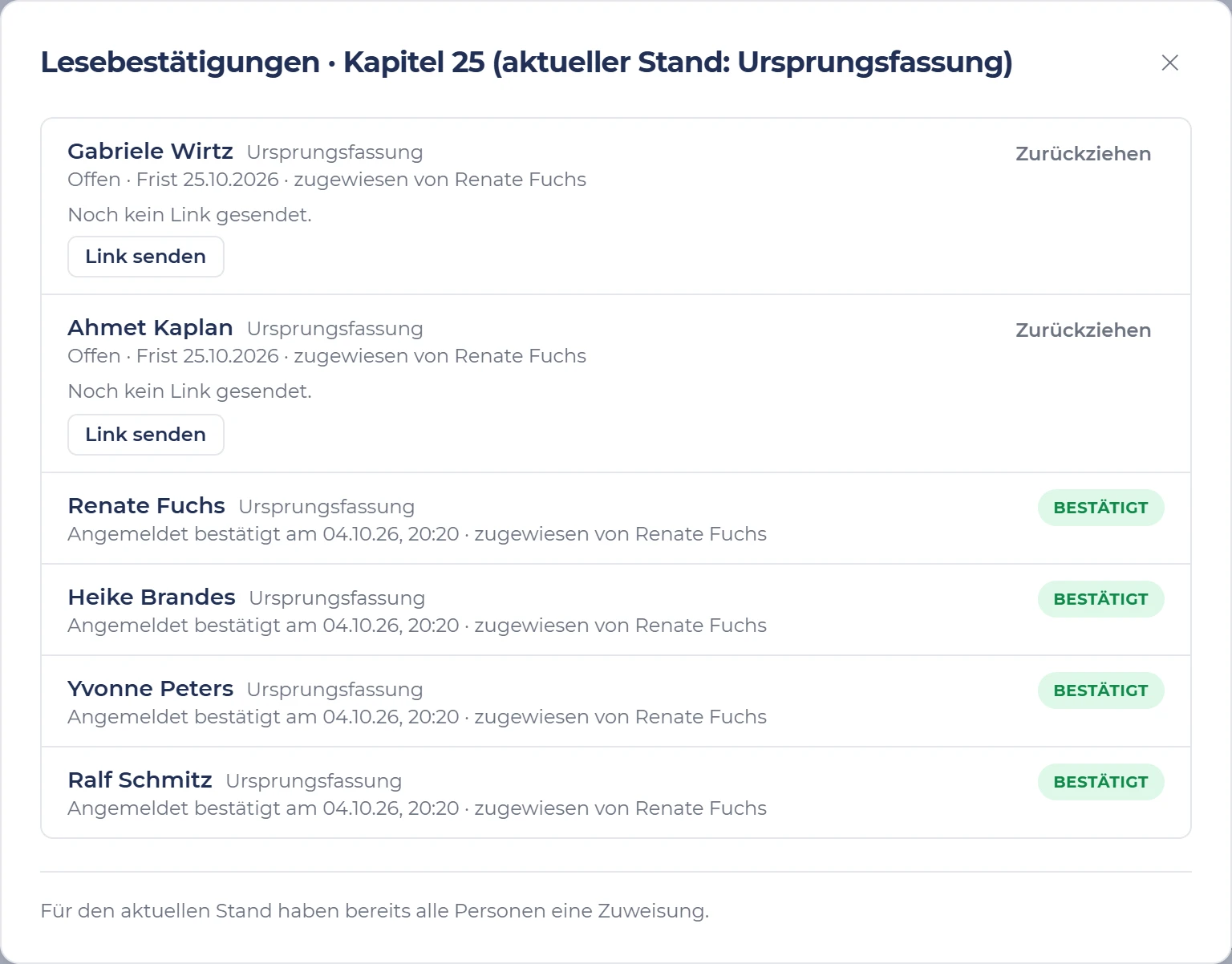
Task: Click the Bestätigt badge for Ralf Schmitz
Action: (x=1100, y=782)
